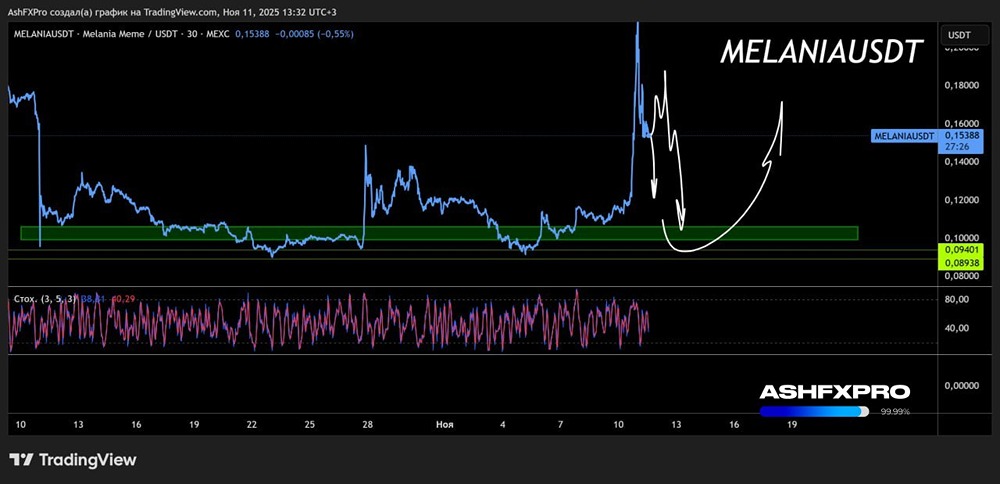This screenshot has width=1000, height=484.
Task: Click the 28 date label on time axis
Action: (368, 425)
